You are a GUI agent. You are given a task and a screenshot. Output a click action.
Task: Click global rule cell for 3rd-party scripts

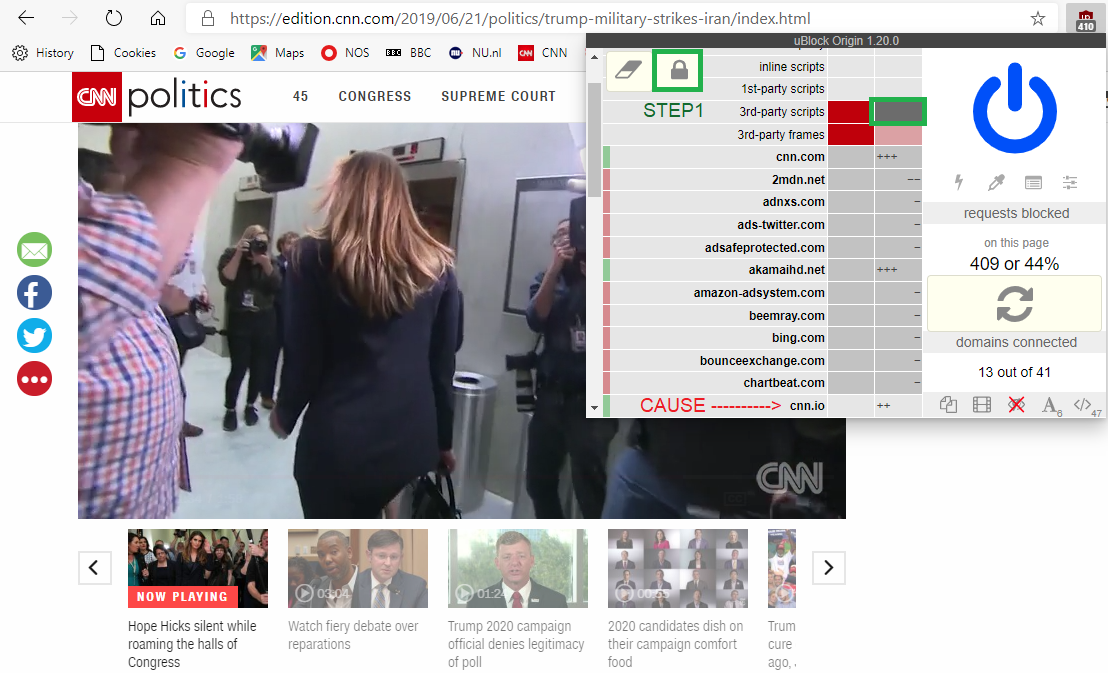pyautogui.click(x=851, y=112)
